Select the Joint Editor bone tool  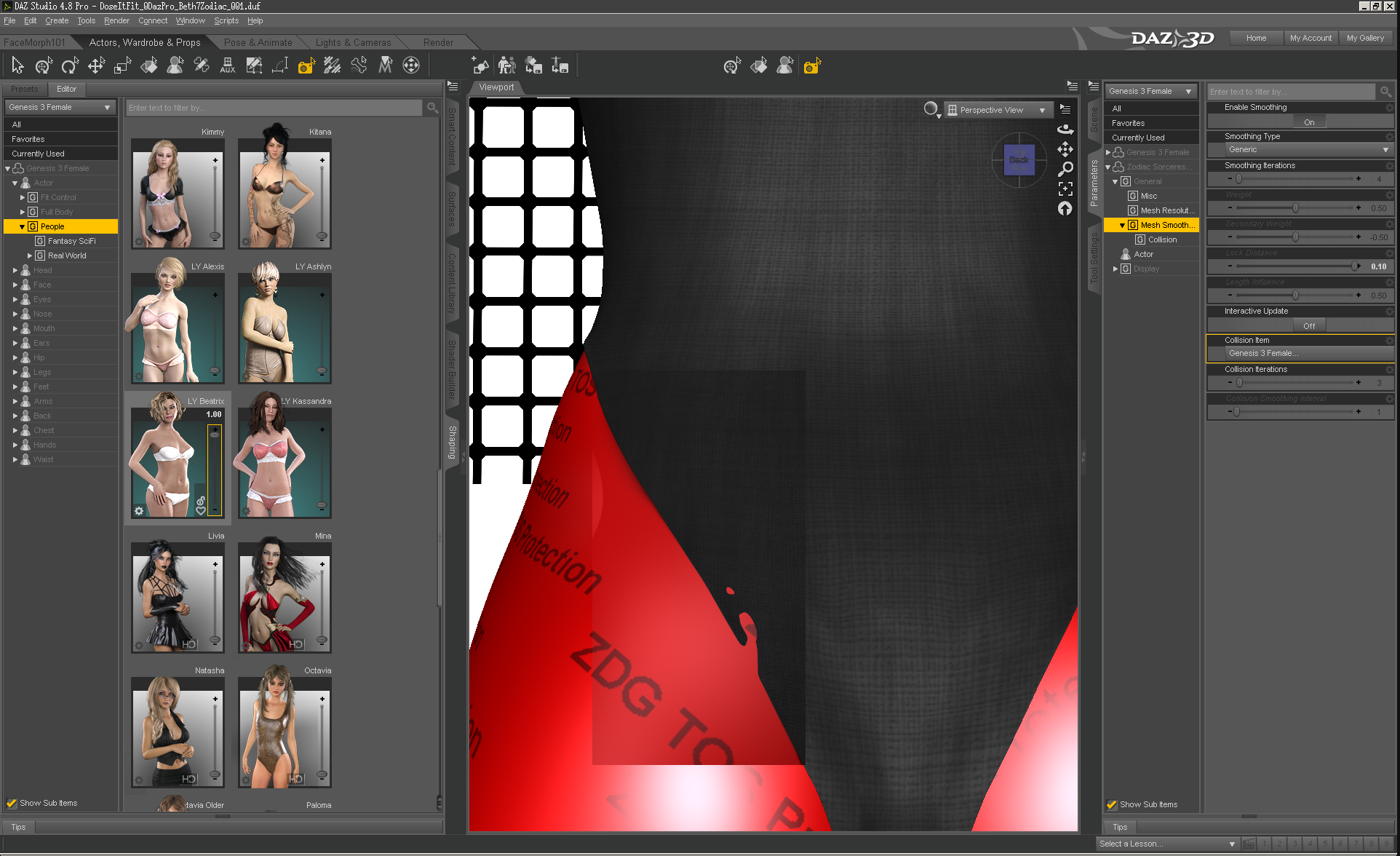[202, 66]
